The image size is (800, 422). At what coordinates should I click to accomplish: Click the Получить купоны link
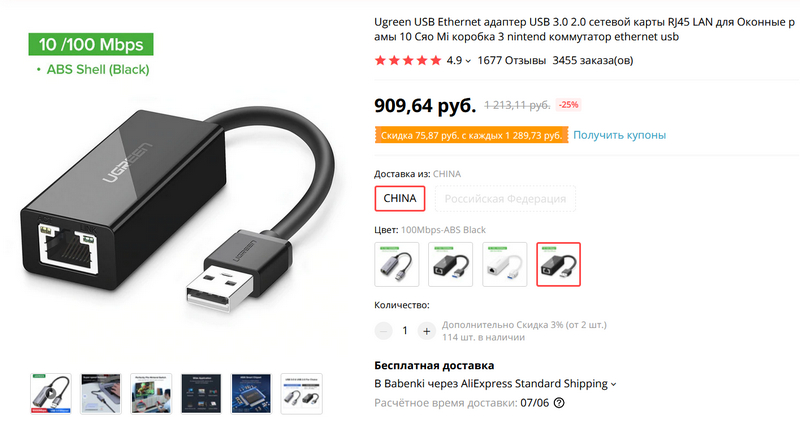pyautogui.click(x=619, y=135)
